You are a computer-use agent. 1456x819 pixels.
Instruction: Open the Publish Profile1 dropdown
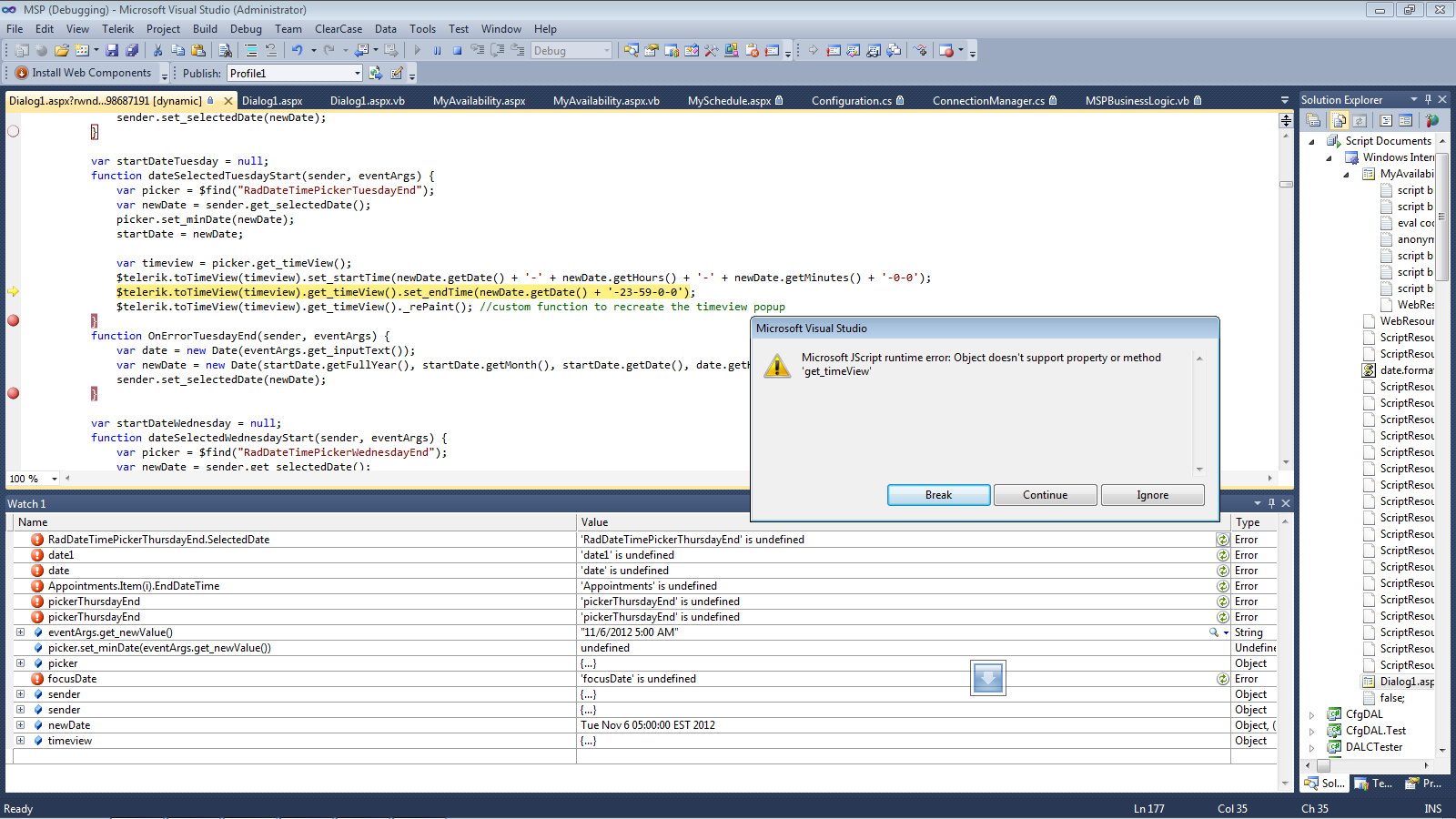357,74
